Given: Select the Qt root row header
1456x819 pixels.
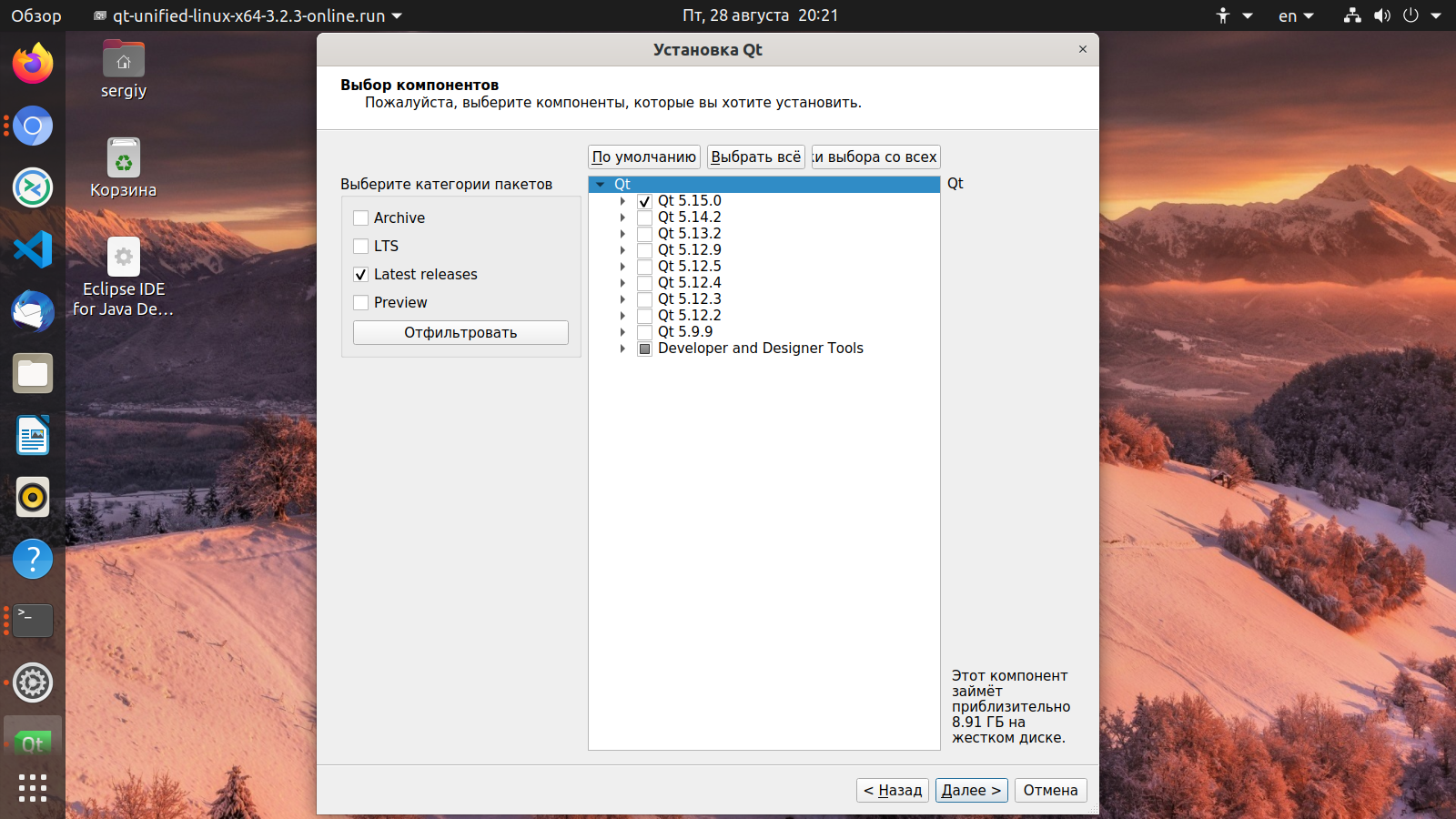Looking at the screenshot, I should coord(764,185).
